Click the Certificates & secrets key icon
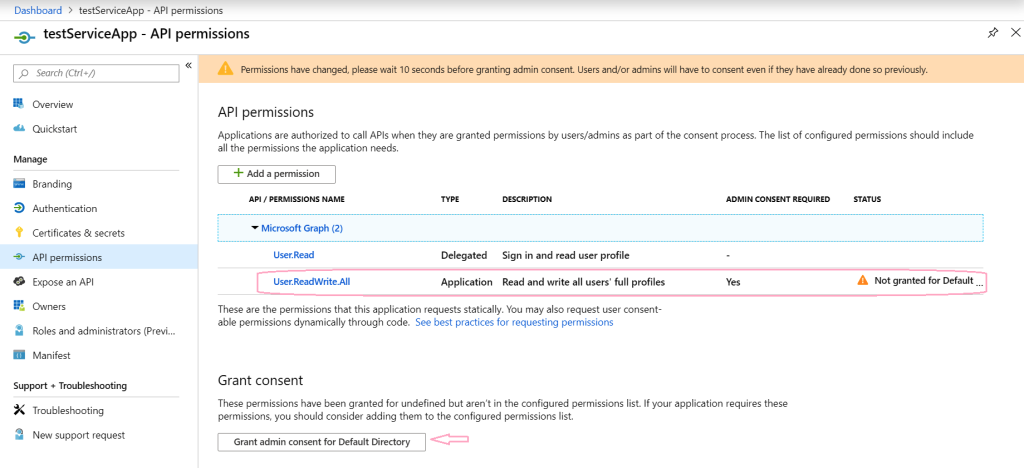This screenshot has width=1024, height=468. 19,233
